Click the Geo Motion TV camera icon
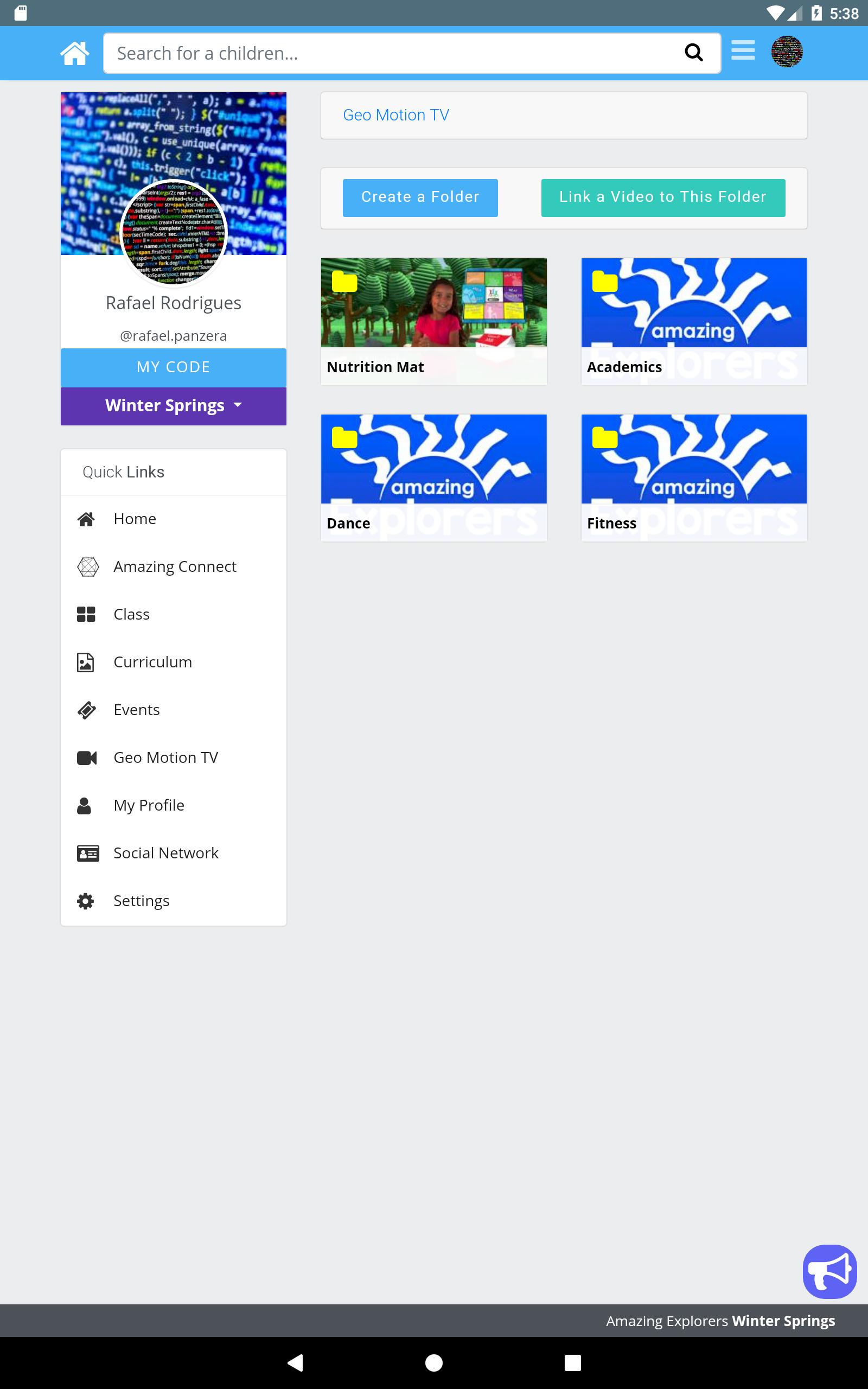Viewport: 868px width, 1389px height. 87,757
